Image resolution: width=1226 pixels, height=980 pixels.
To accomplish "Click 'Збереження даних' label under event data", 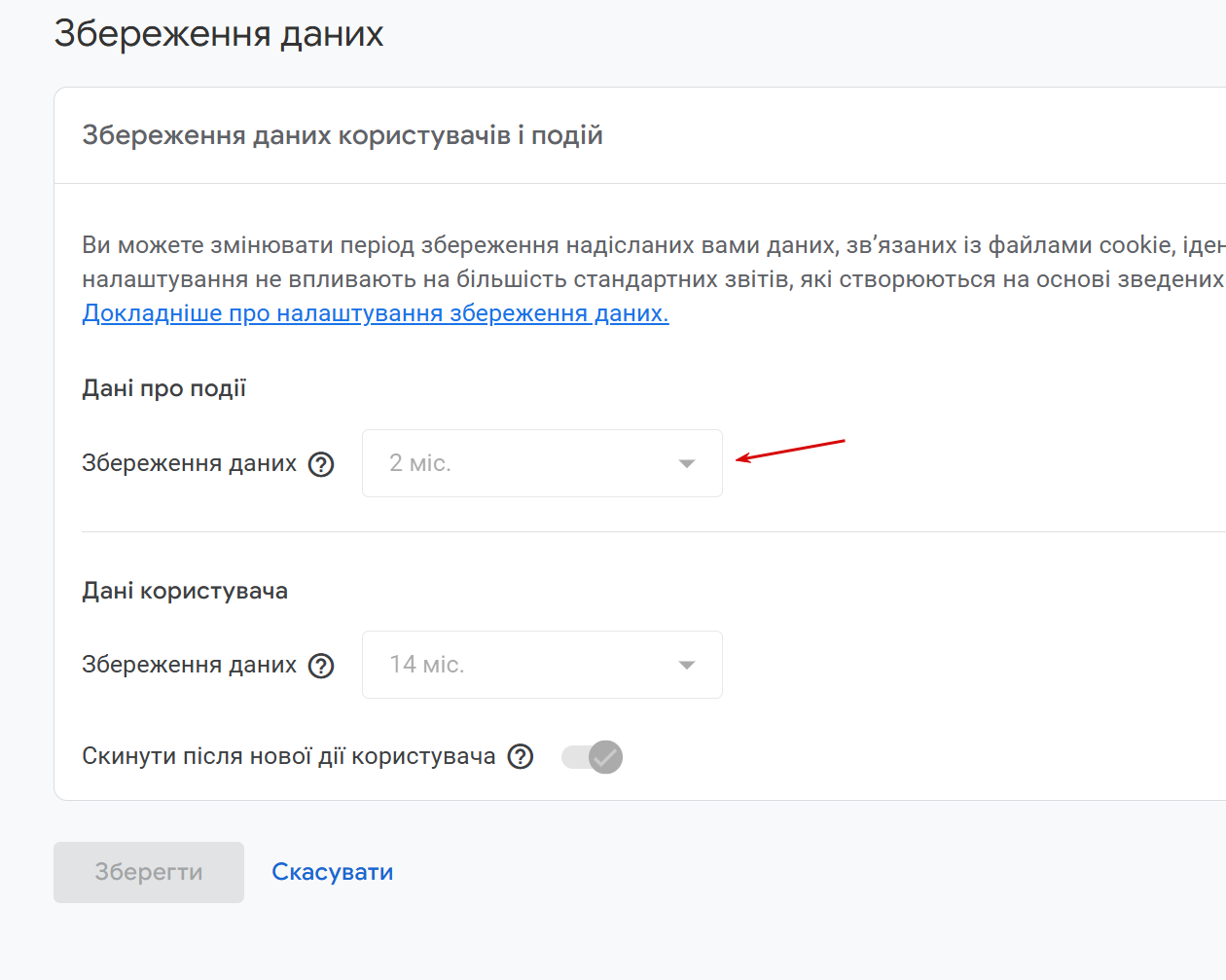I will click(x=189, y=463).
